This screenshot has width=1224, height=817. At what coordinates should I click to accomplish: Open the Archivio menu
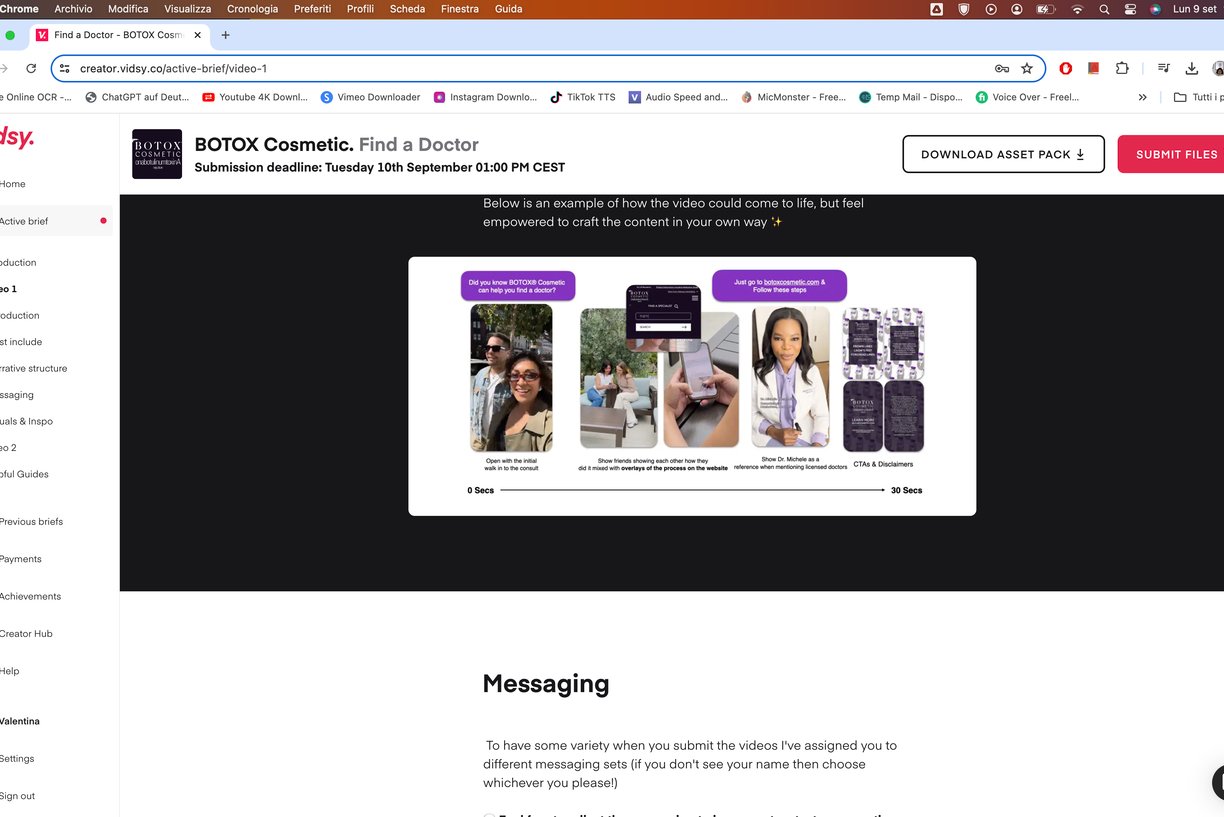coord(73,9)
